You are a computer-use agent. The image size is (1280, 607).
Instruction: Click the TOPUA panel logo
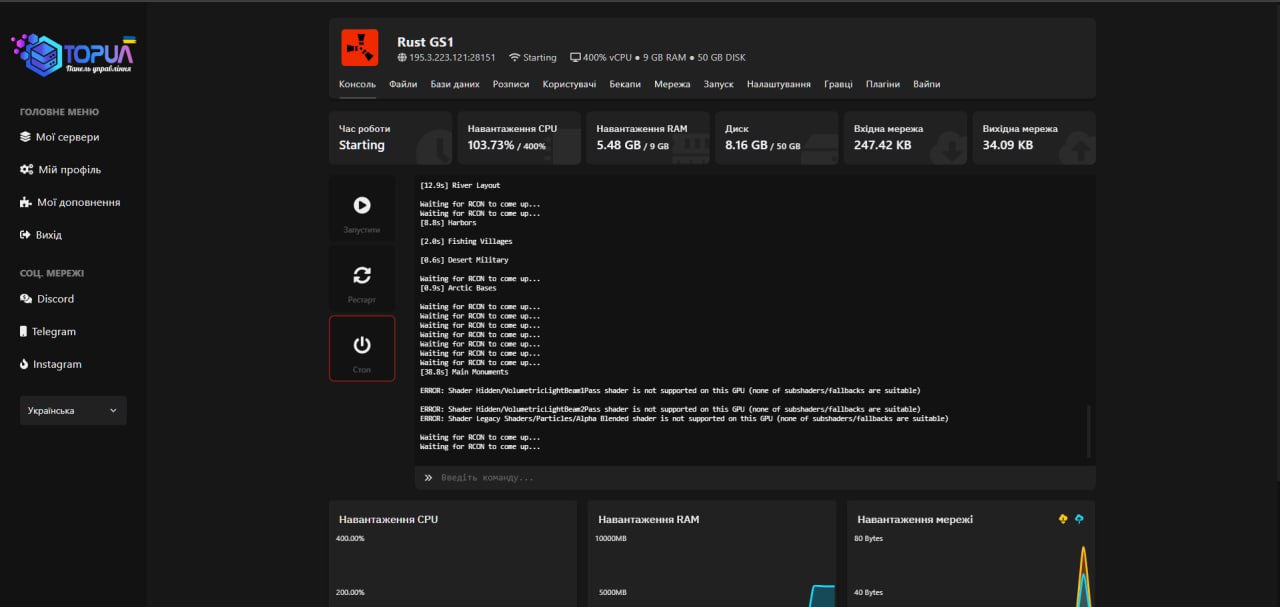pos(73,55)
